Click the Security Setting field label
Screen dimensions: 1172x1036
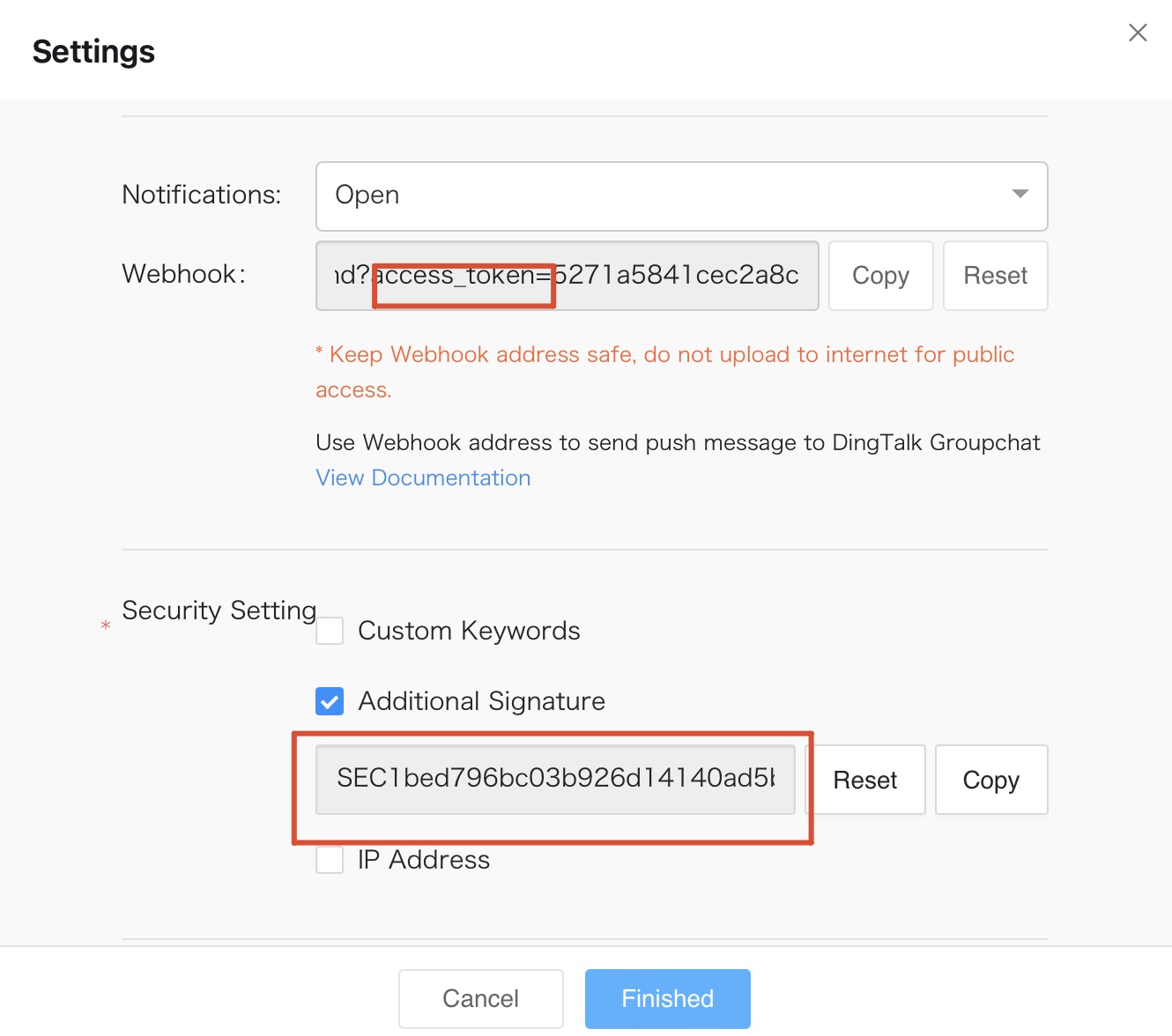tap(219, 610)
